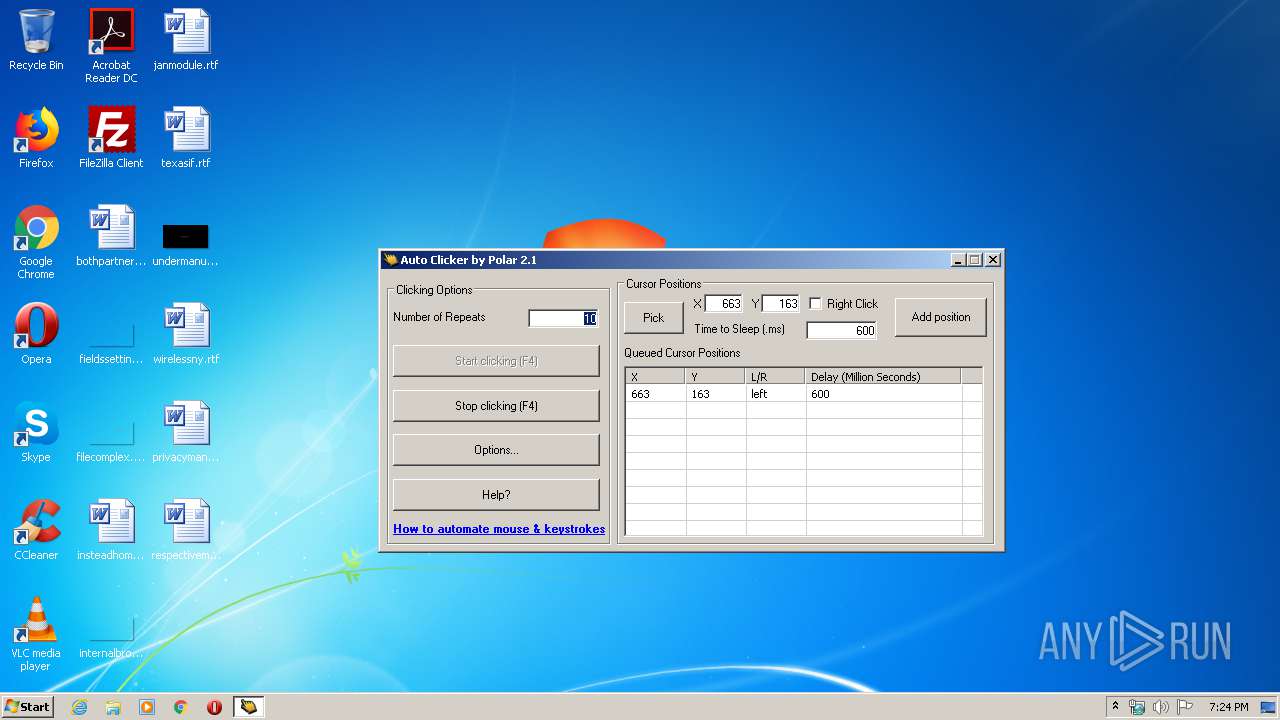This screenshot has width=1280, height=720.
Task: Select the respectivem document icon
Action: 186,530
